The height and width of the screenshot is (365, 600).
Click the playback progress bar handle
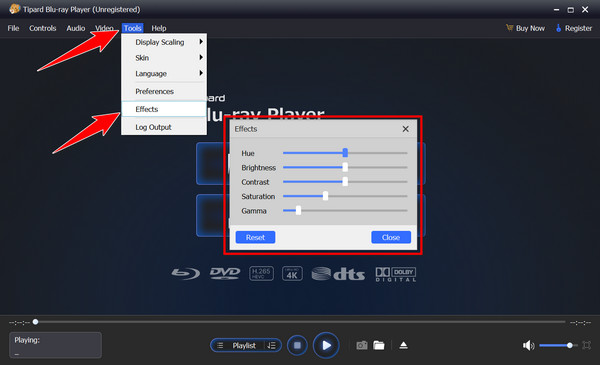pyautogui.click(x=35, y=322)
